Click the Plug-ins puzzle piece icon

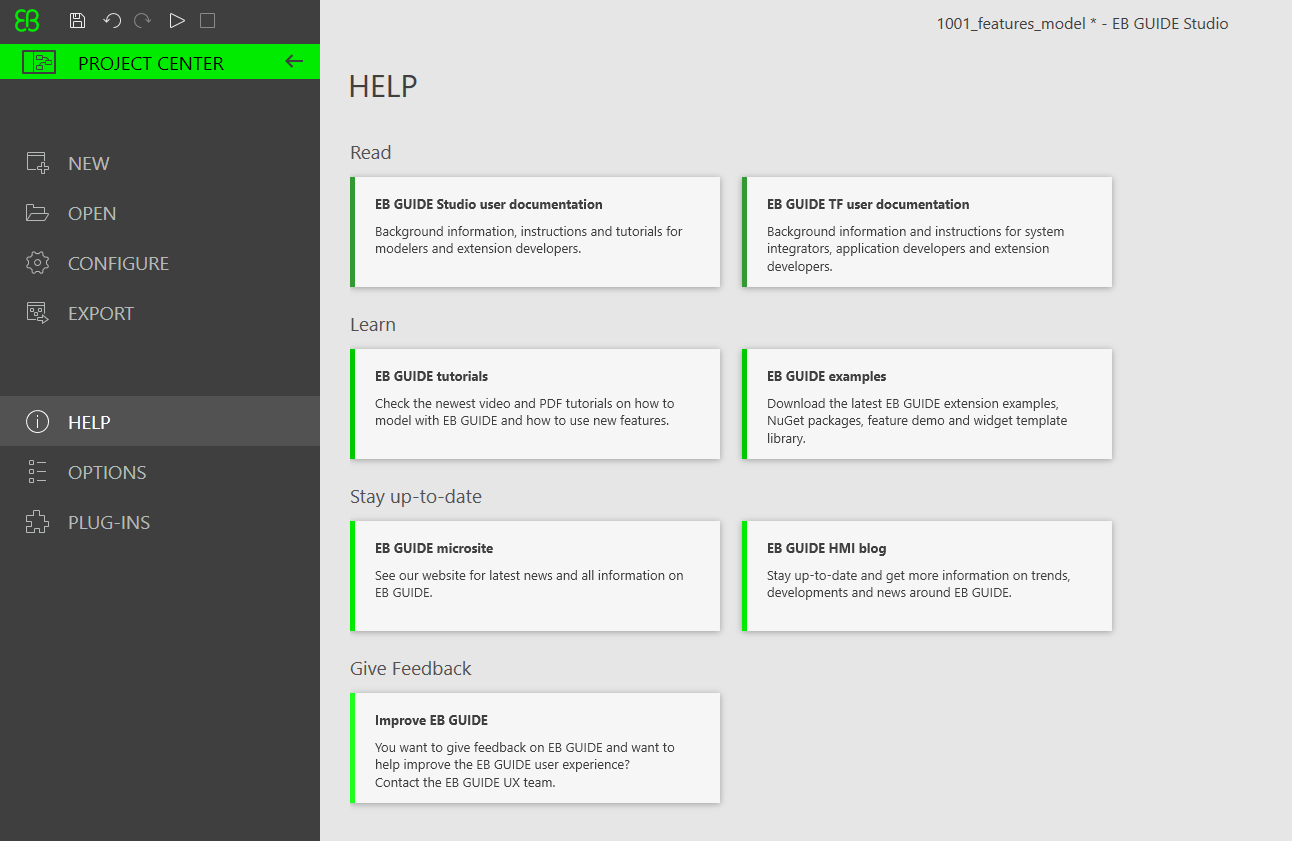37,522
